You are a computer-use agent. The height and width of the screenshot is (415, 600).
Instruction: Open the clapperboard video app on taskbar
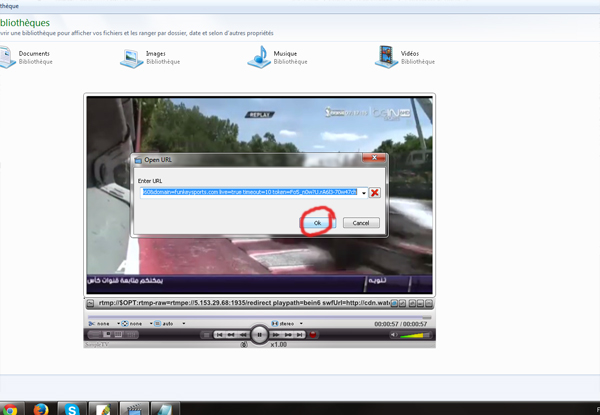click(x=134, y=409)
